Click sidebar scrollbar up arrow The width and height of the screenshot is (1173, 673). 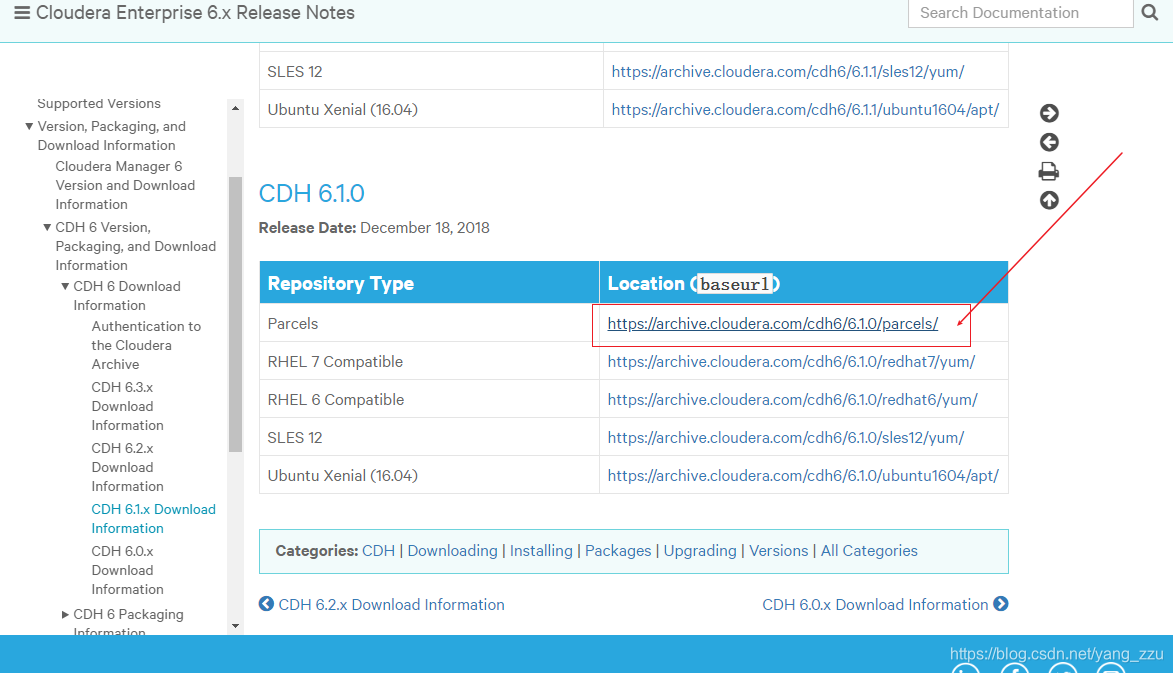(236, 108)
